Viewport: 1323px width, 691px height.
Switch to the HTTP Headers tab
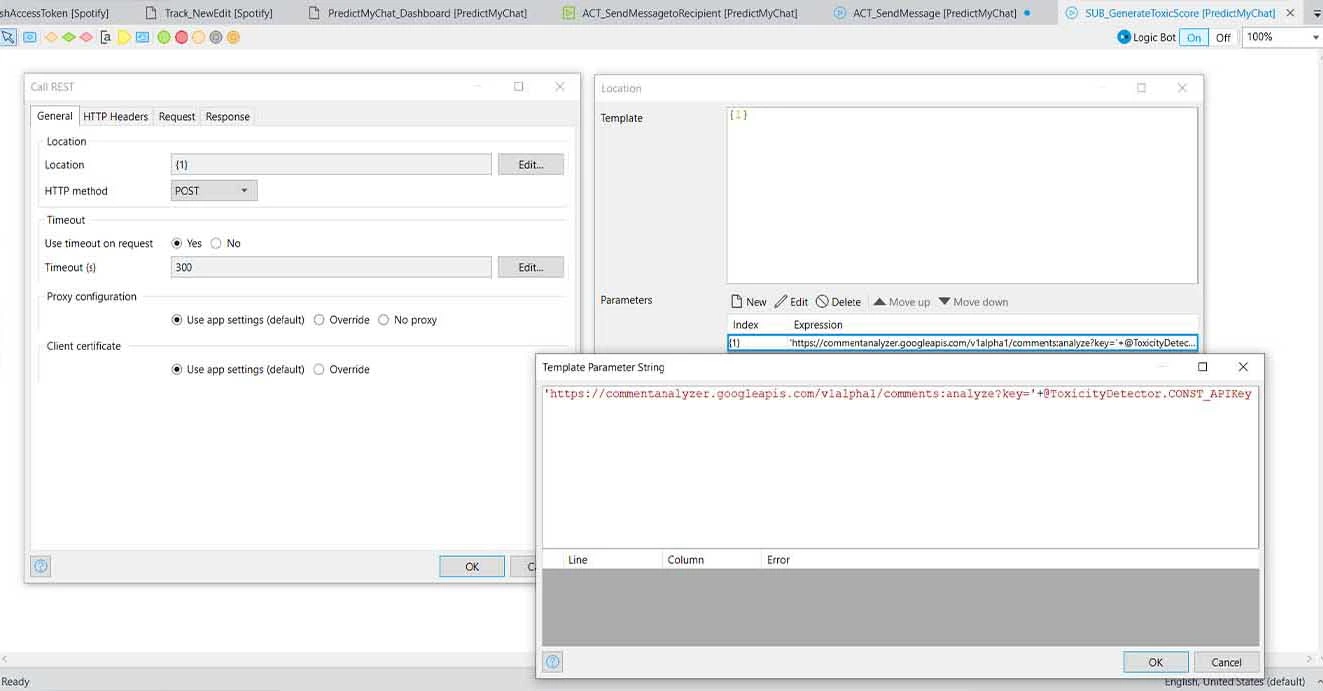point(115,117)
